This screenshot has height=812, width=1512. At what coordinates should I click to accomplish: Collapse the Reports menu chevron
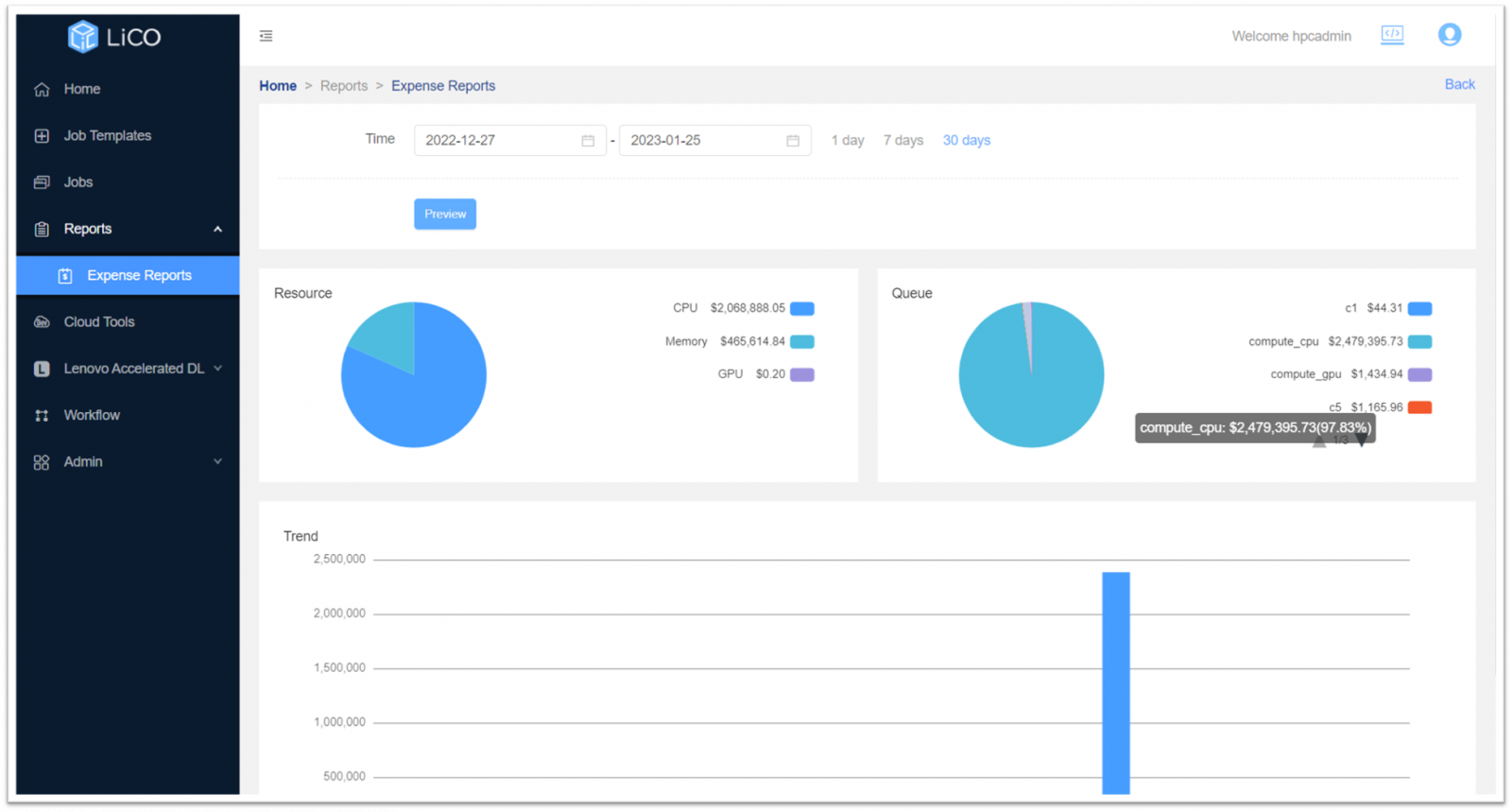pyautogui.click(x=217, y=230)
